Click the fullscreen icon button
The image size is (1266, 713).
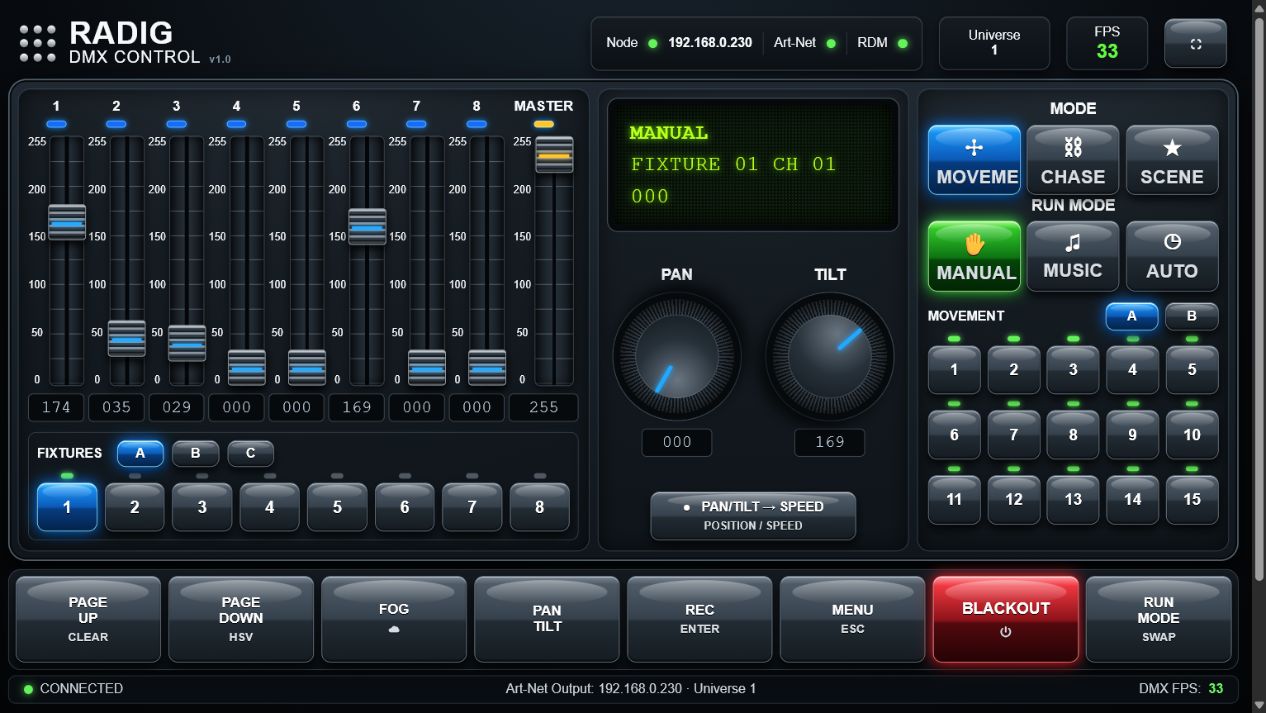coord(1195,44)
